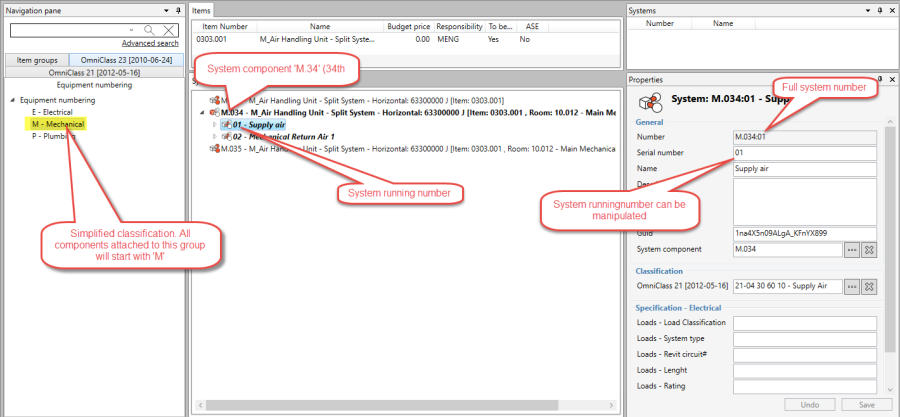
Task: Click the M.035 system component icon
Action: click(x=214, y=150)
